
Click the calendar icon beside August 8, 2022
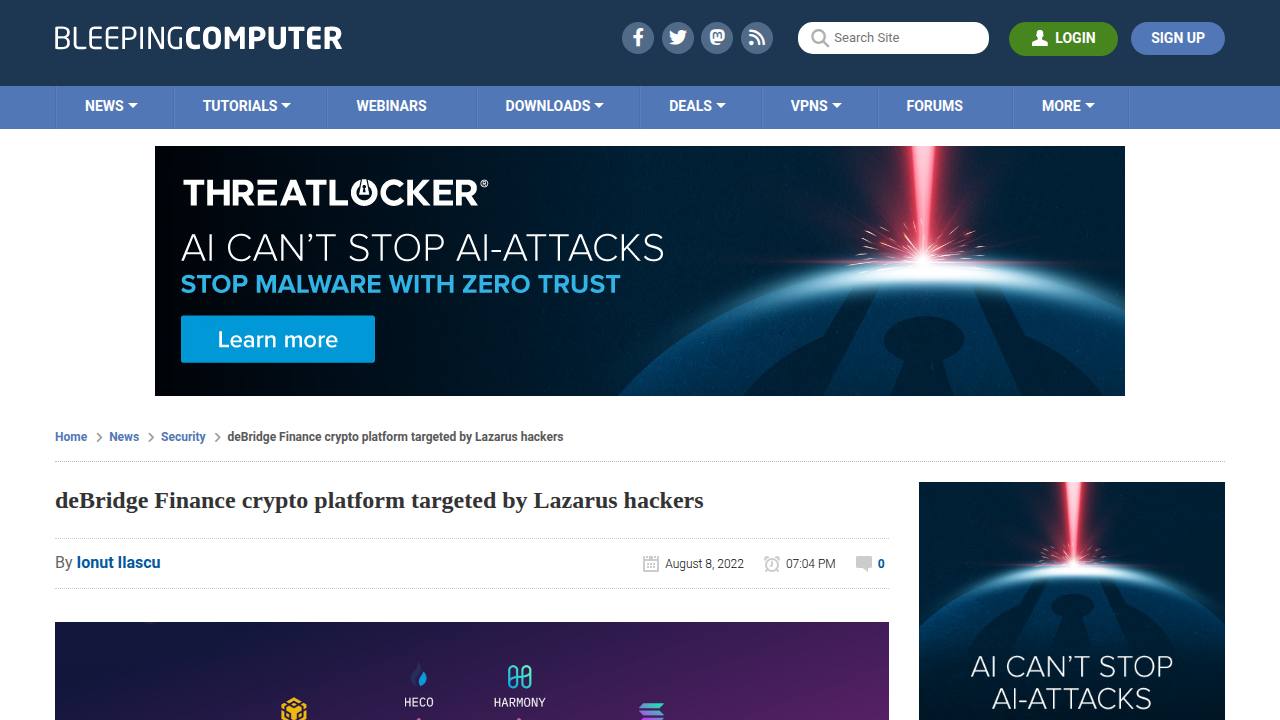click(651, 564)
